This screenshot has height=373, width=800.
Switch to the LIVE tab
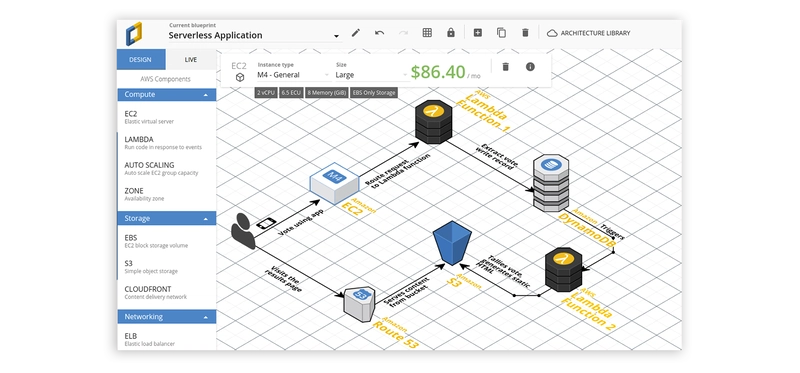tap(191, 60)
